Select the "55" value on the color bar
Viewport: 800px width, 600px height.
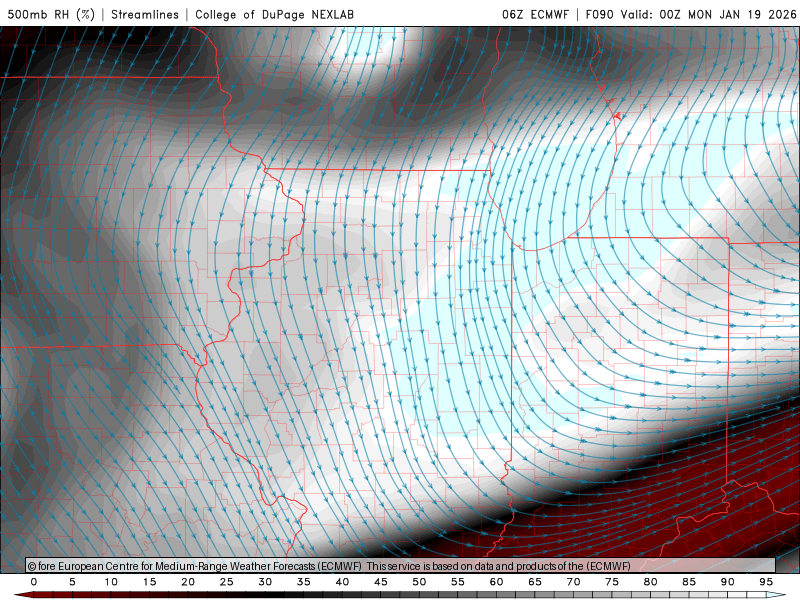tap(458, 582)
